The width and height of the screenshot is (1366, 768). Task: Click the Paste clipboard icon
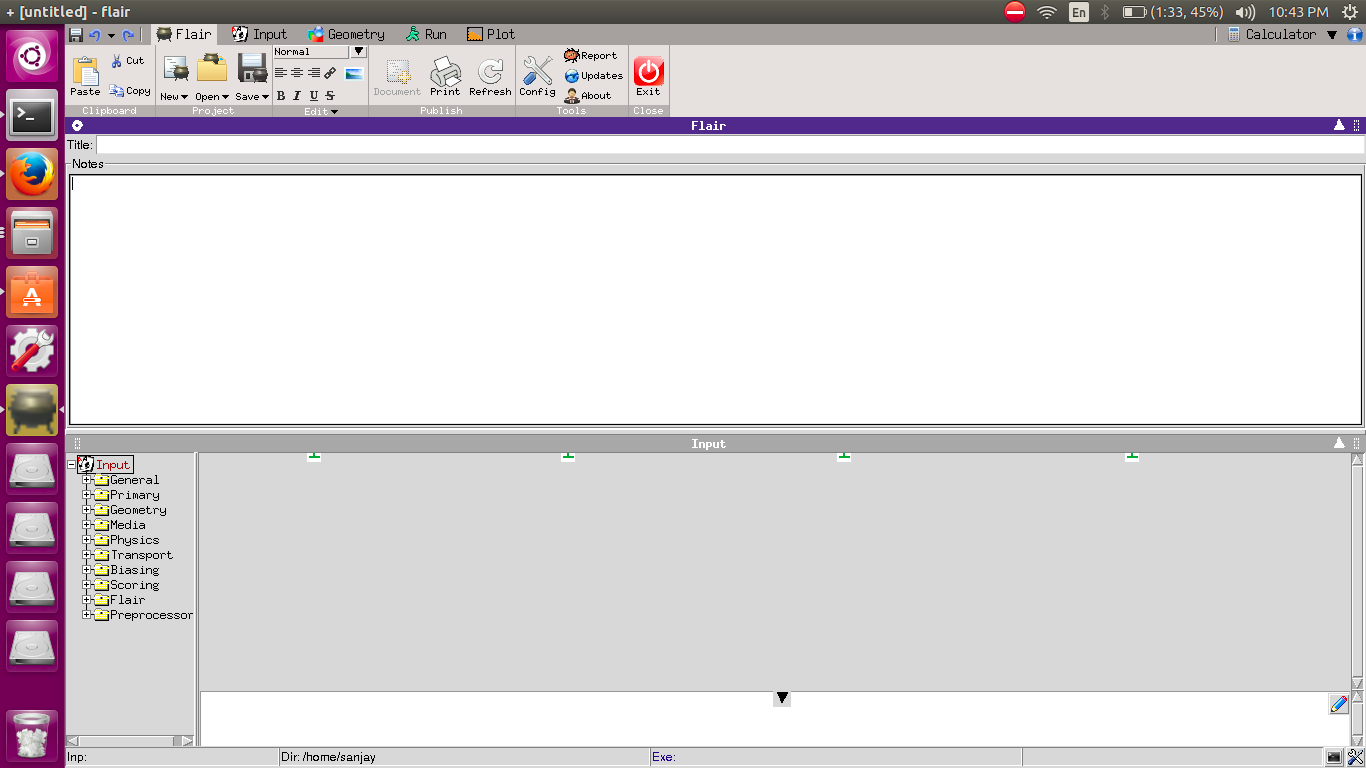85,69
